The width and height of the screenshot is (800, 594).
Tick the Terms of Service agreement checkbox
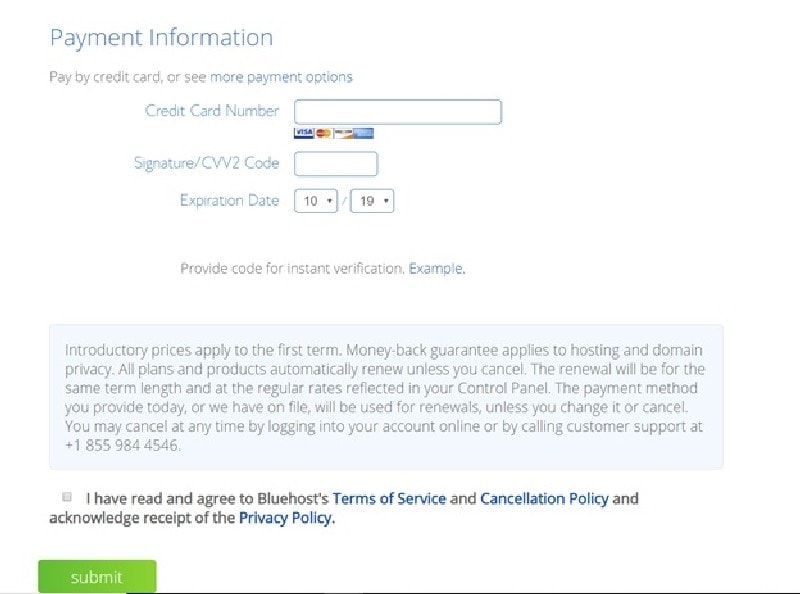(67, 497)
